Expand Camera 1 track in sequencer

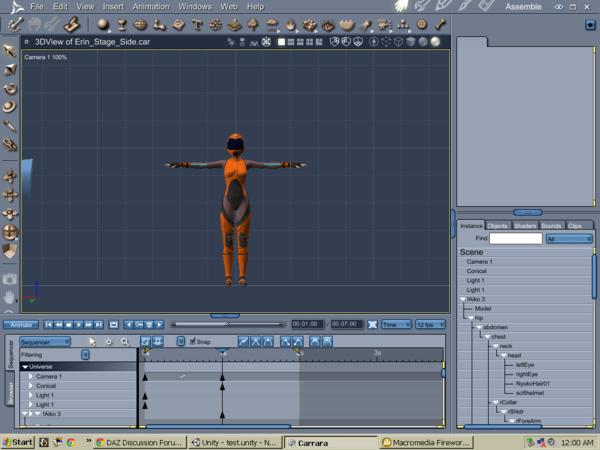click(30, 377)
